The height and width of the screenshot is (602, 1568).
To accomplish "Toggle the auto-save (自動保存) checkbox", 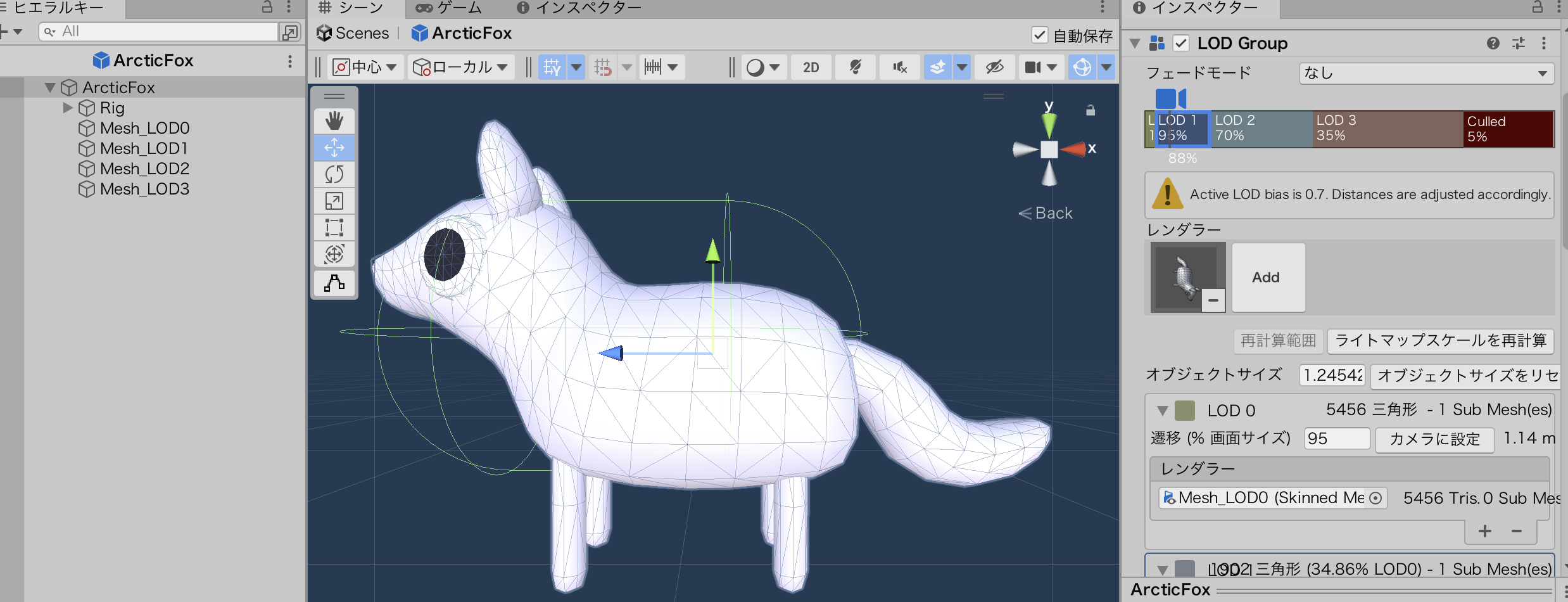I will click(1040, 35).
